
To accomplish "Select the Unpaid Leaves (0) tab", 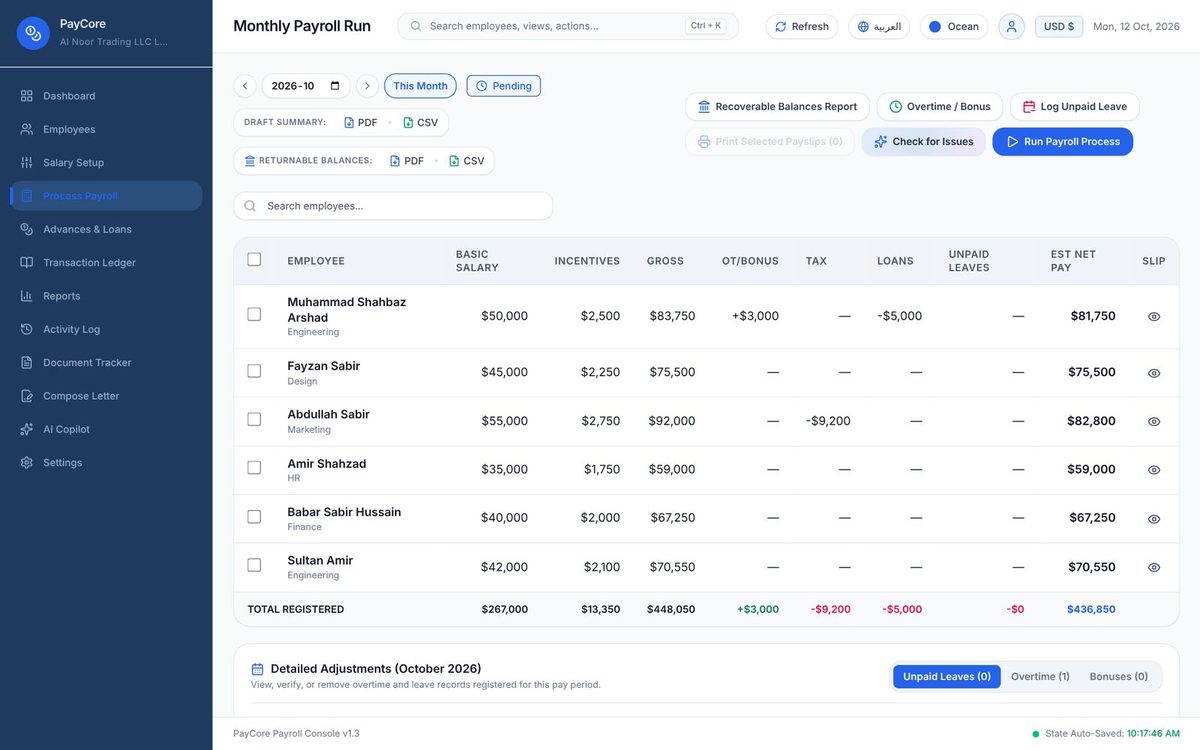I will (x=947, y=677).
